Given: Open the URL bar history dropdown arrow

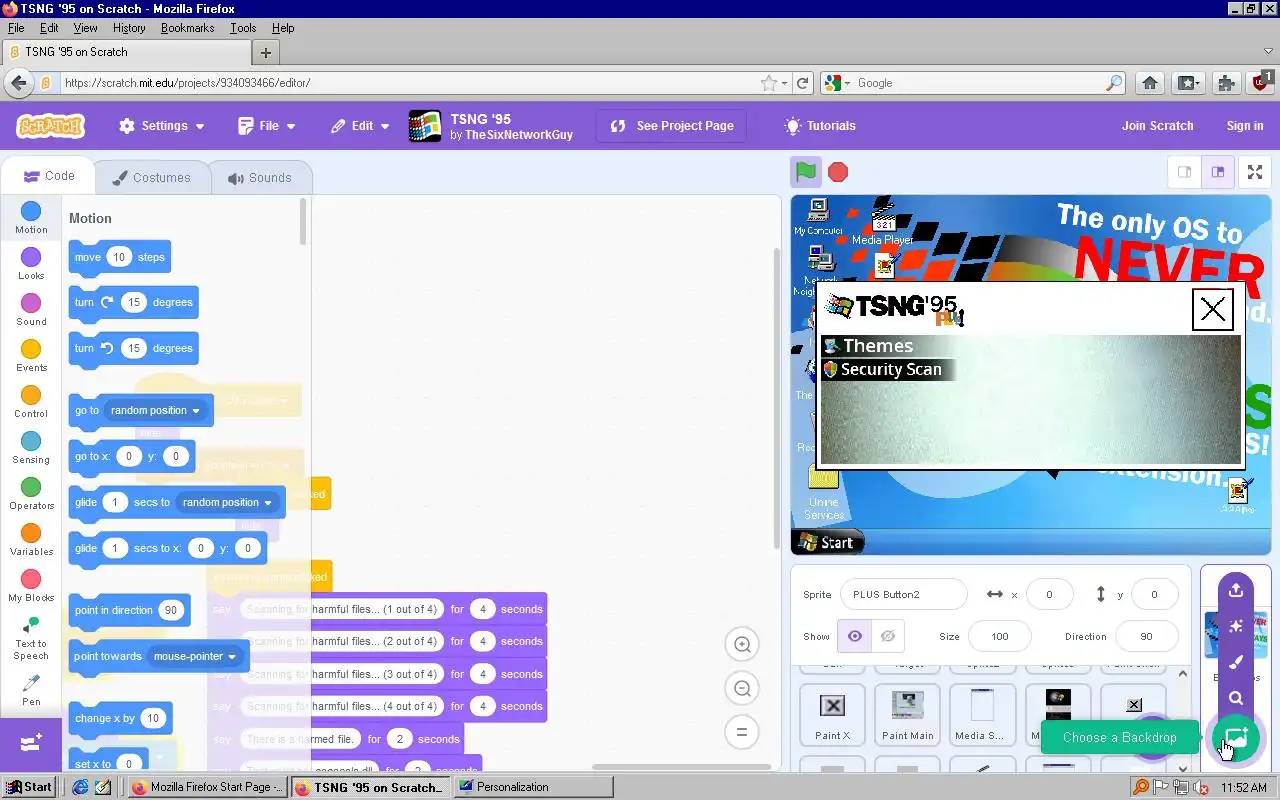Looking at the screenshot, I should 785,83.
